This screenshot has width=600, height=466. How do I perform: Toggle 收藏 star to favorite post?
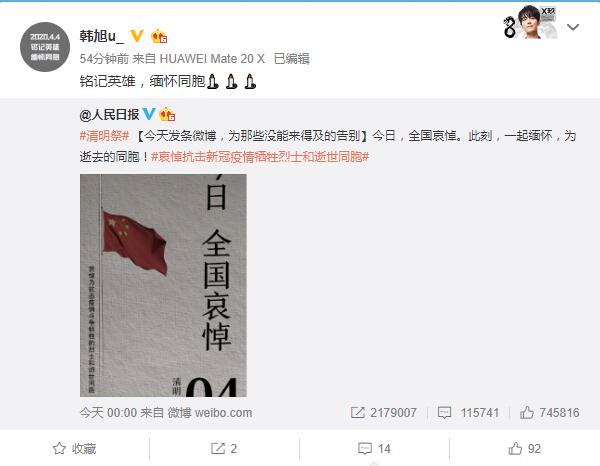tap(75, 448)
